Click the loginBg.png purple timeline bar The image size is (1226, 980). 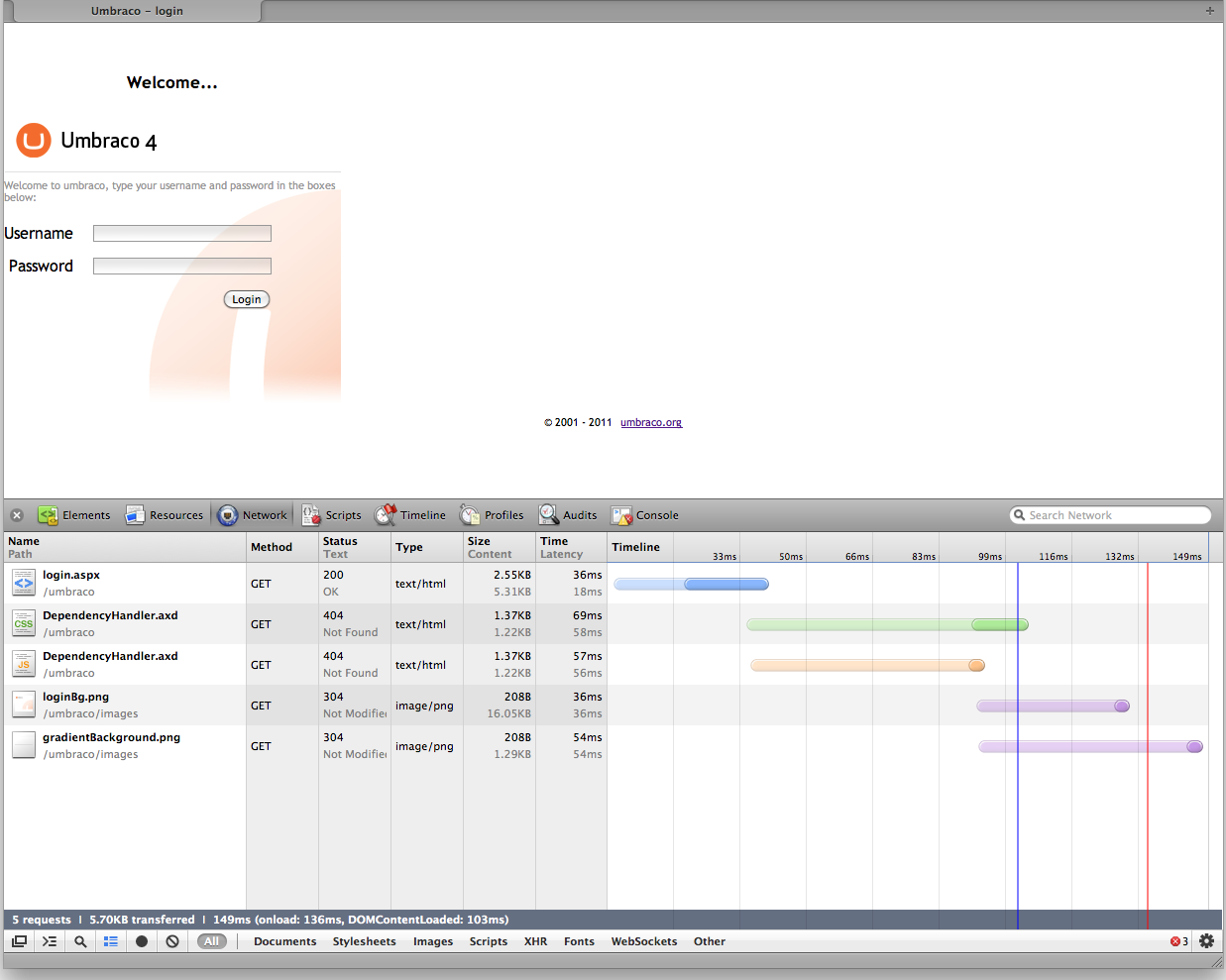(x=1053, y=706)
